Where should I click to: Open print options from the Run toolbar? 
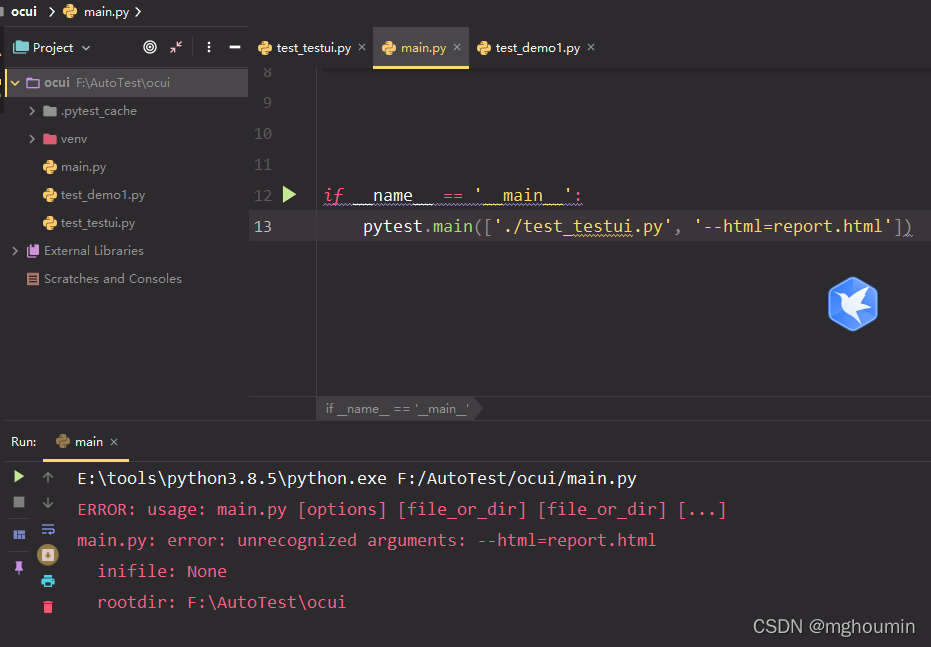47,579
